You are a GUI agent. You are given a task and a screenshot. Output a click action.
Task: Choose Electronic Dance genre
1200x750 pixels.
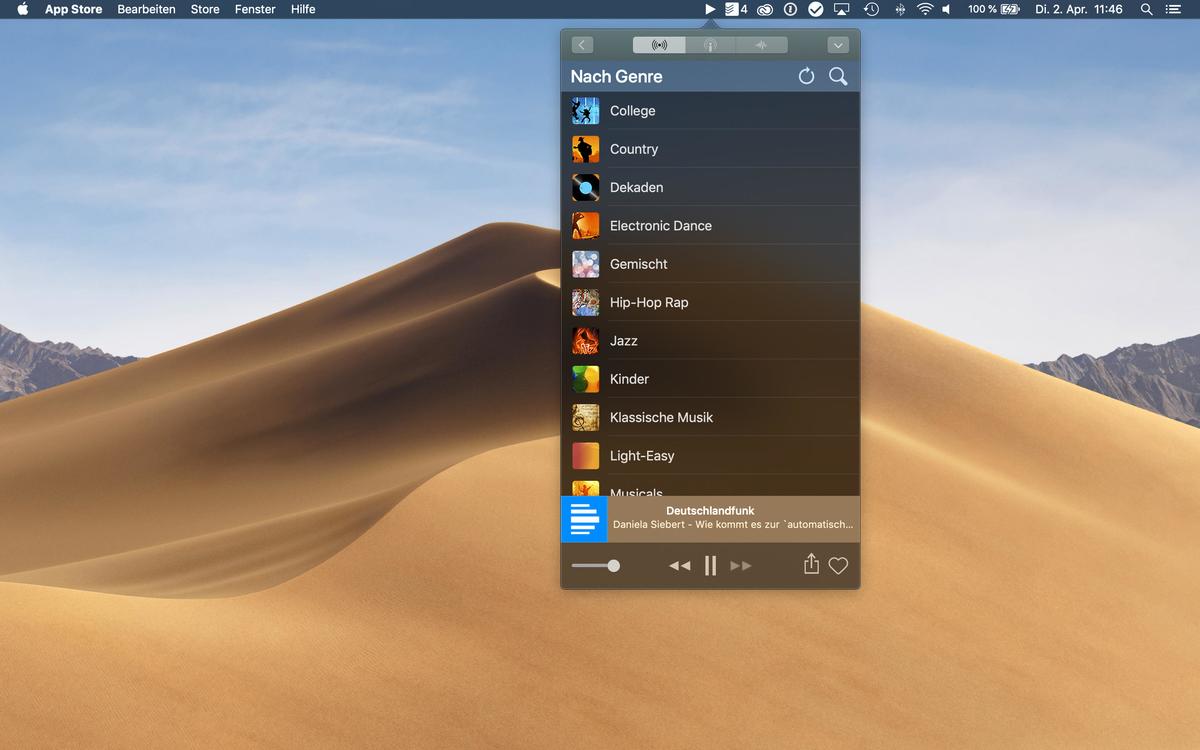(x=710, y=226)
